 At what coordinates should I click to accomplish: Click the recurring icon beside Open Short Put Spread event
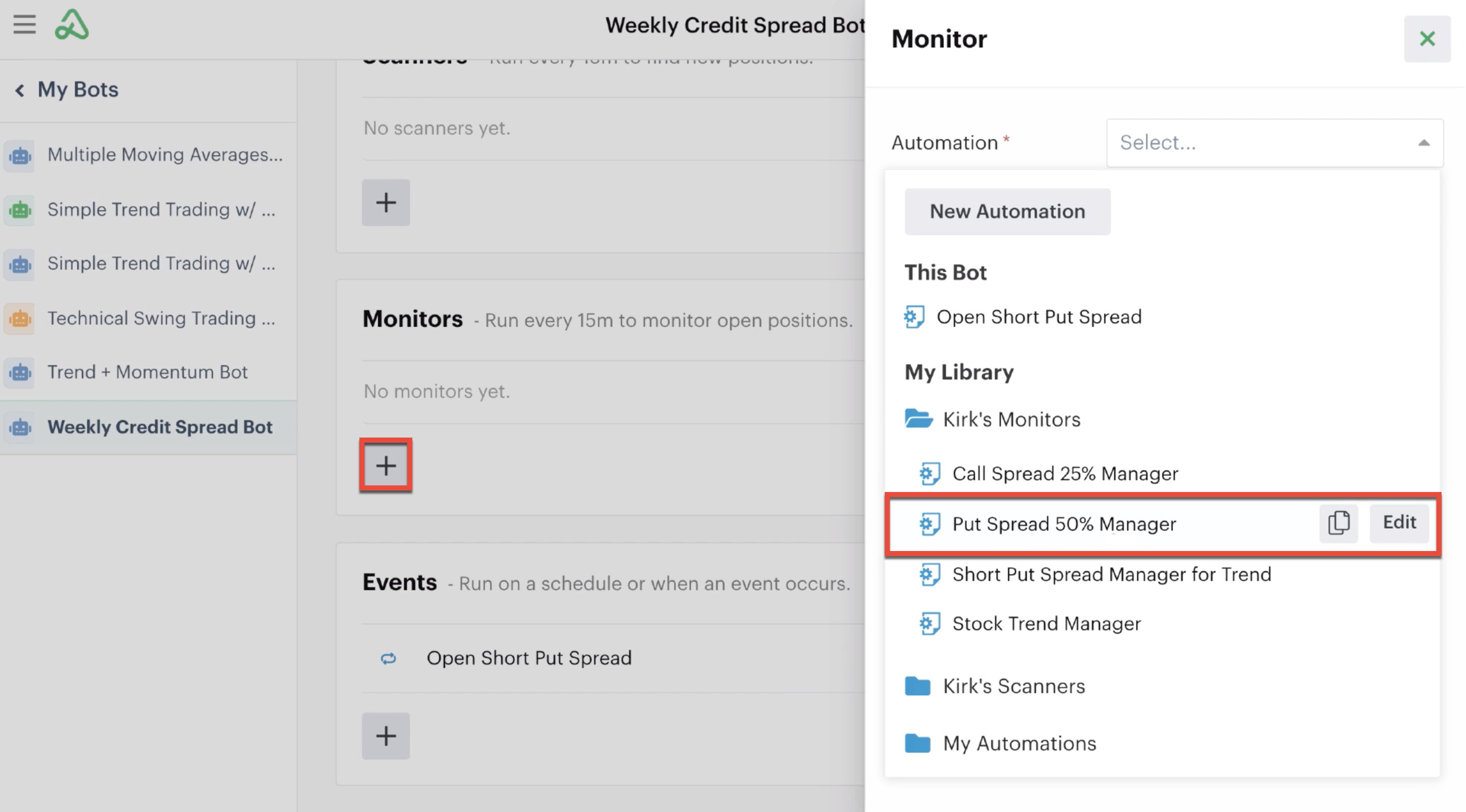click(x=389, y=658)
